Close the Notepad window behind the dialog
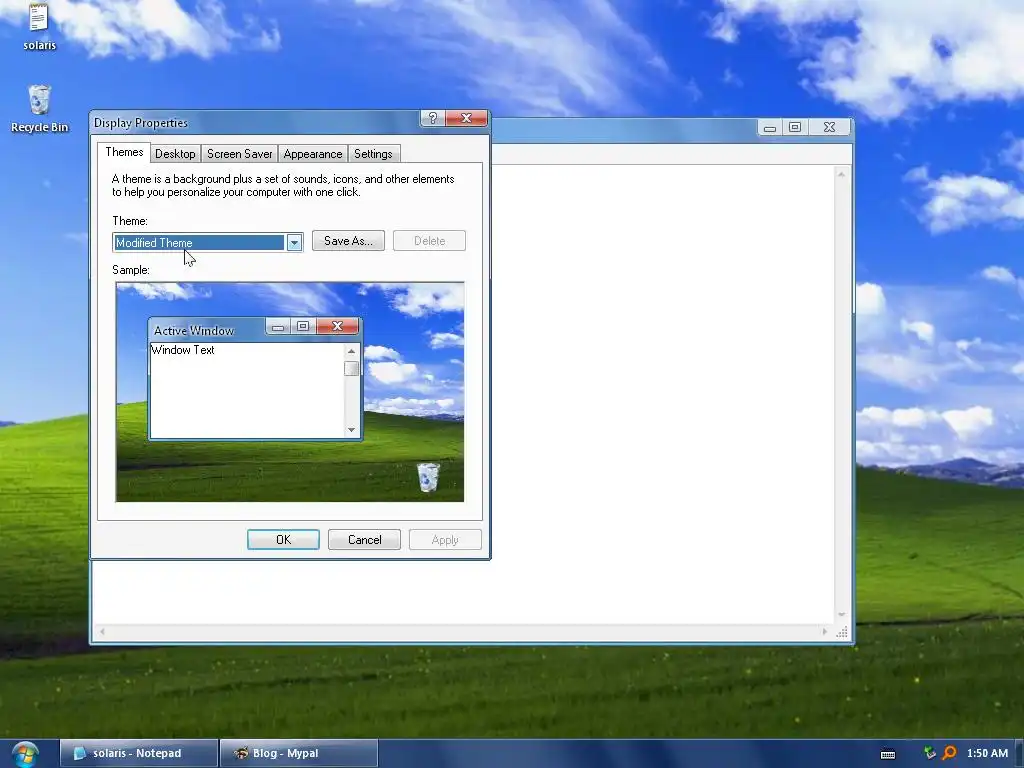The height and width of the screenshot is (768, 1024). tap(829, 127)
